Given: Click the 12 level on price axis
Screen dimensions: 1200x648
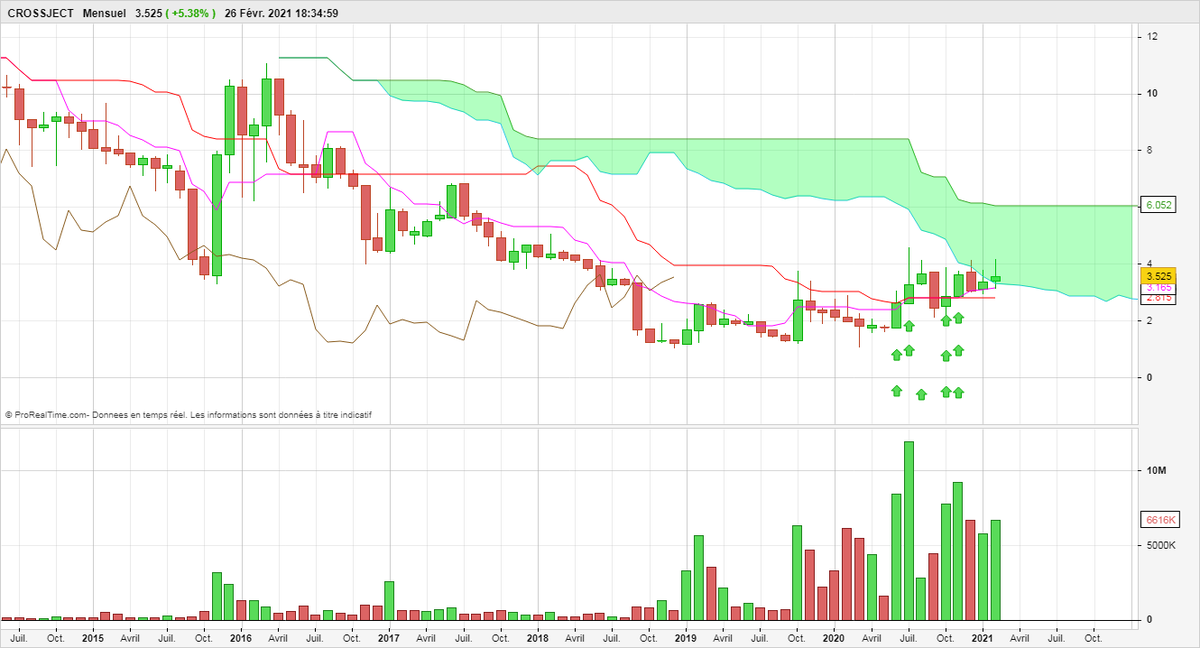Looking at the screenshot, I should point(1153,37).
